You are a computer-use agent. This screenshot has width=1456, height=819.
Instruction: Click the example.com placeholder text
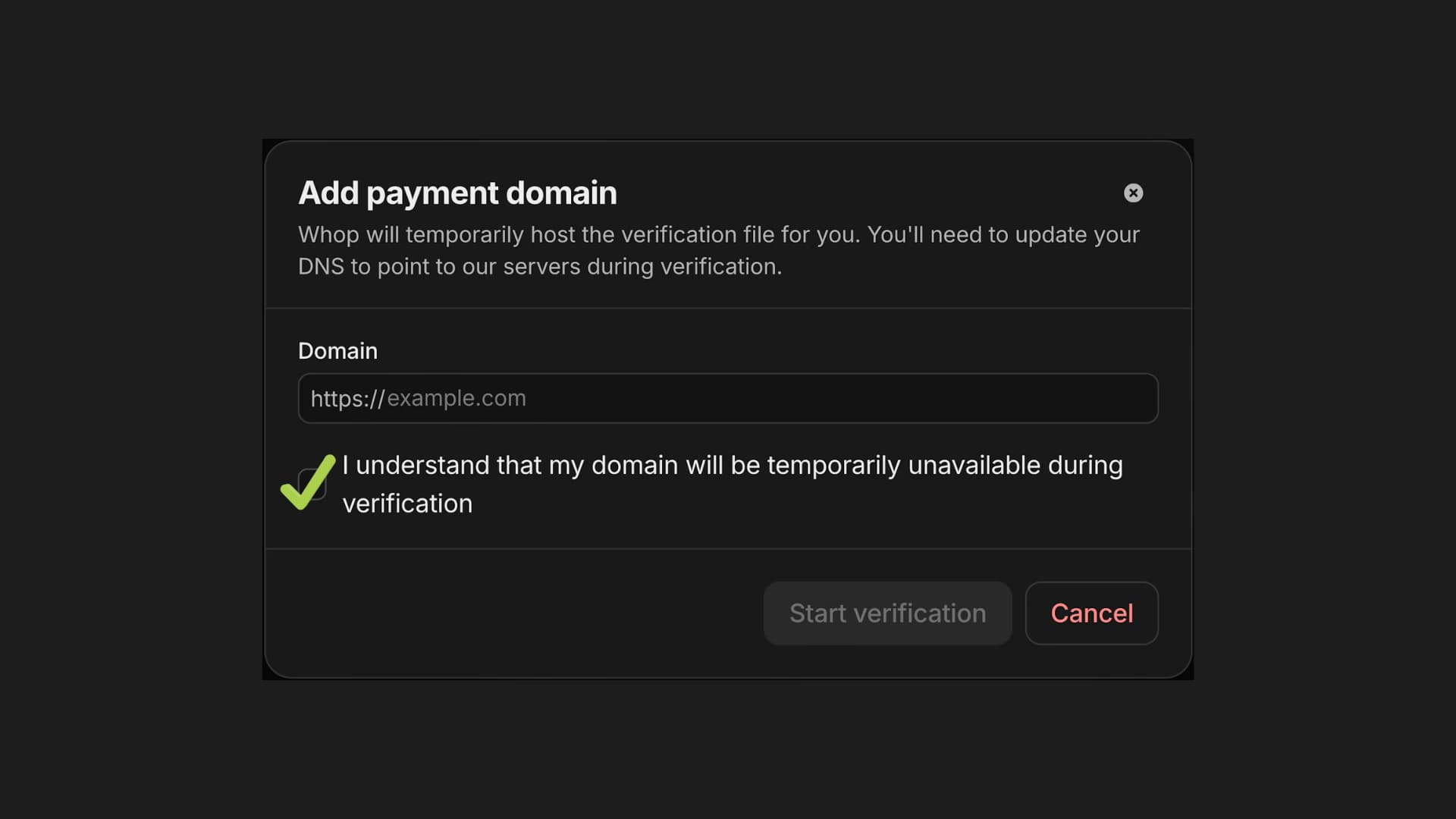click(x=456, y=398)
